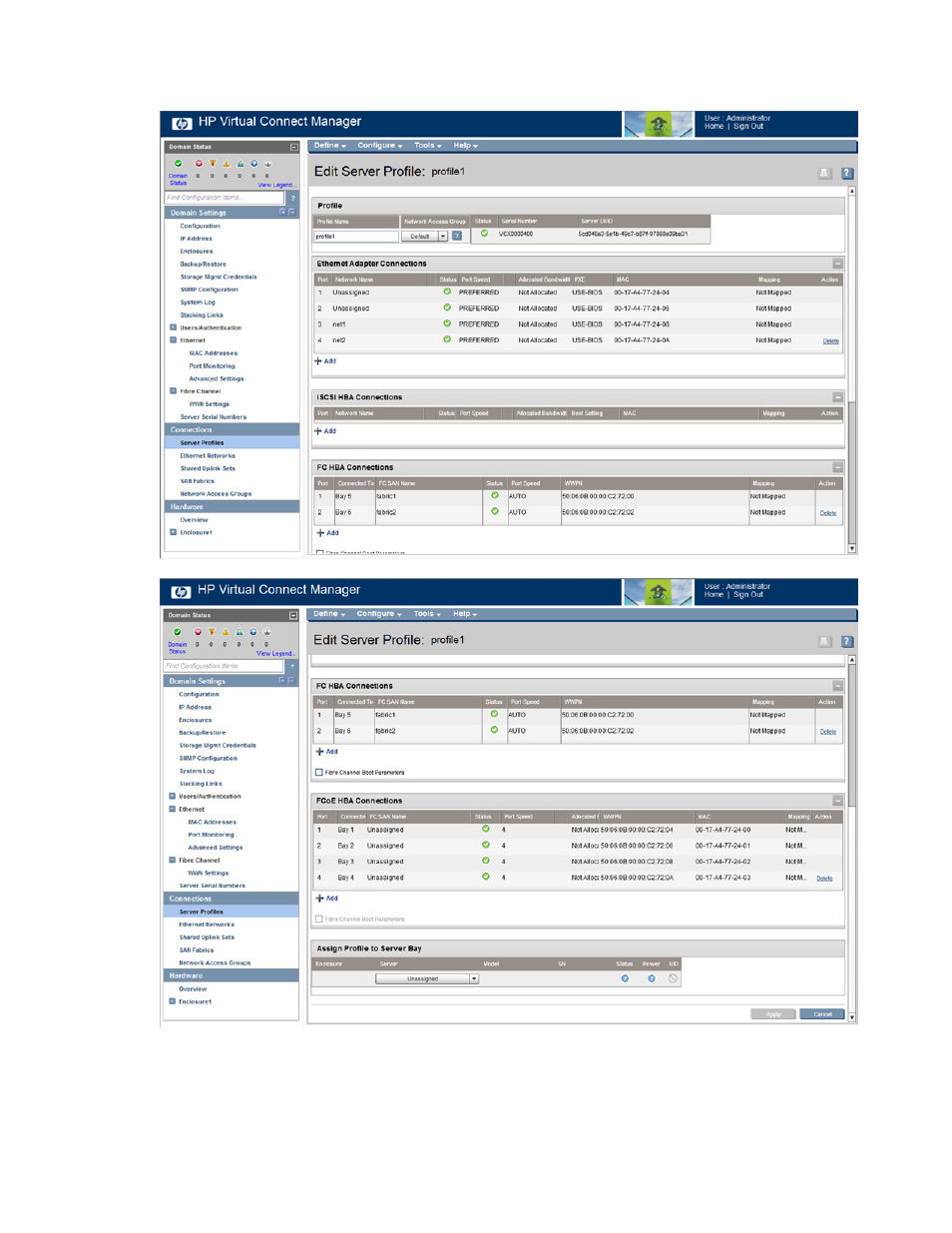
Task: Click the Home link in the lower screenshot header
Action: click(x=714, y=595)
